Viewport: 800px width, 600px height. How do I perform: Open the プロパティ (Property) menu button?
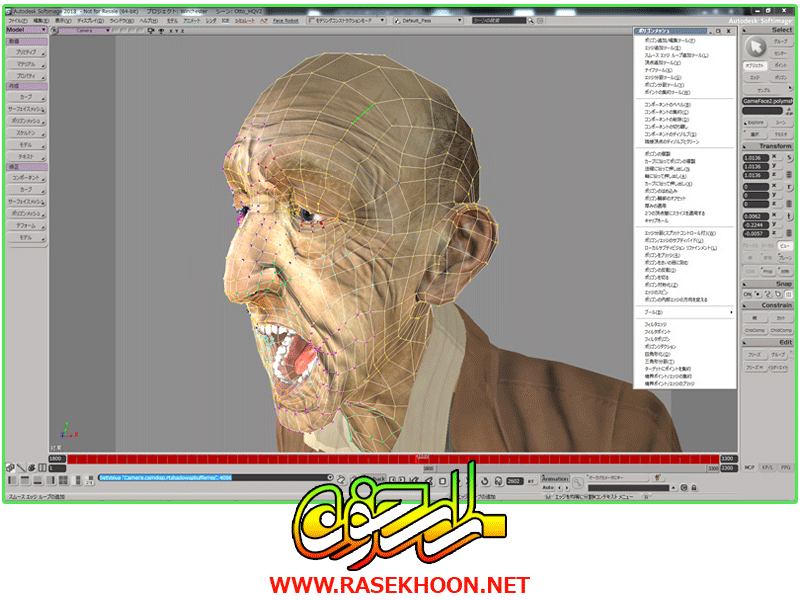pos(27,76)
